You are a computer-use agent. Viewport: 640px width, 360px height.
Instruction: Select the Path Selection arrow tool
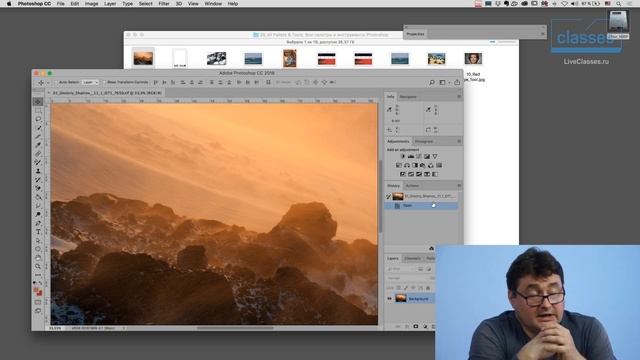tap(38, 240)
